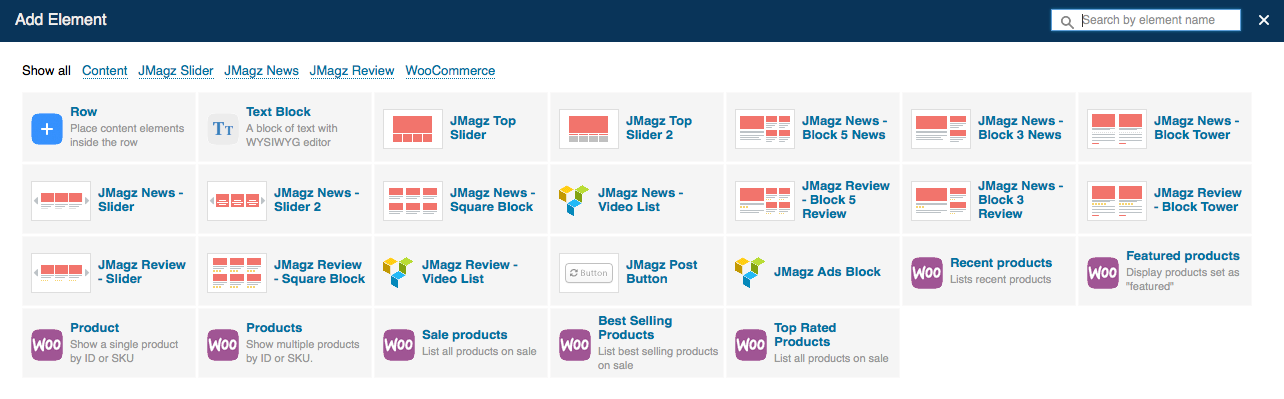Viewport: 1284px width, 399px height.
Task: Filter by Content category
Action: coord(105,71)
